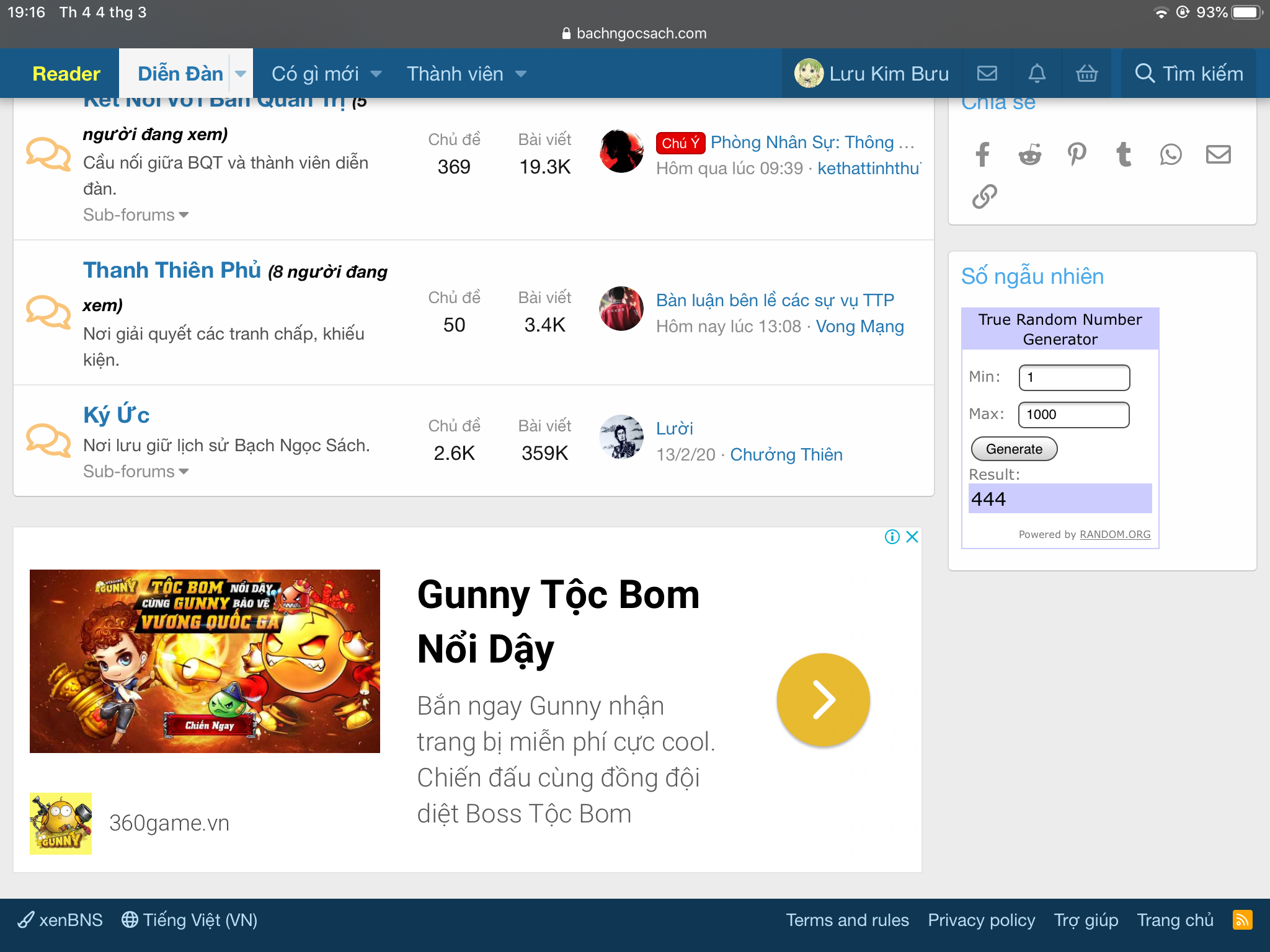
Task: Close the Gunny advertisement
Action: pos(912,537)
